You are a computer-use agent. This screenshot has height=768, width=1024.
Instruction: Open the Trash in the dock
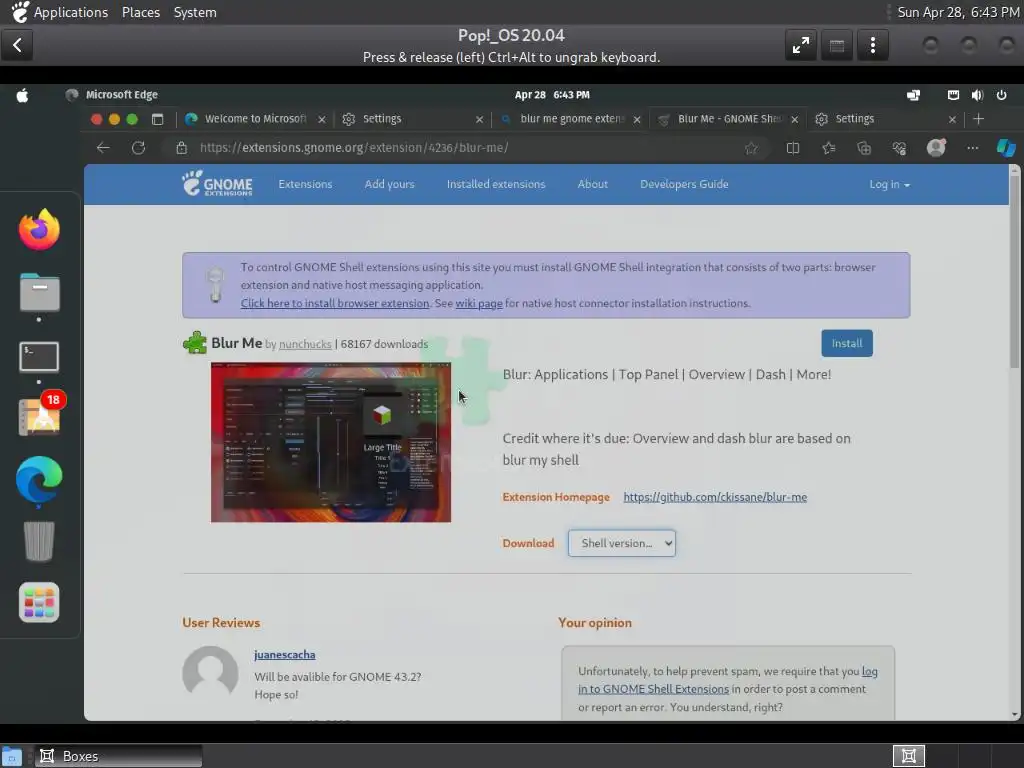pyautogui.click(x=39, y=541)
